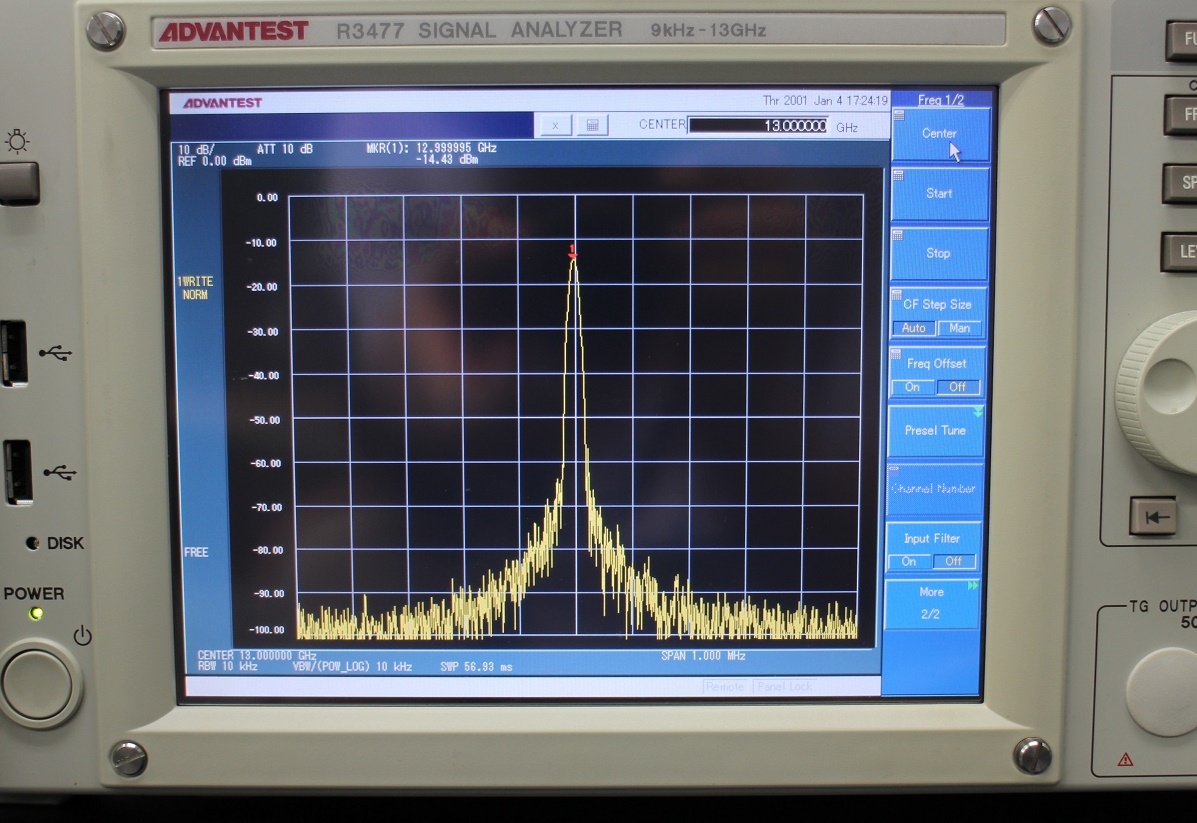Image resolution: width=1197 pixels, height=823 pixels.
Task: Click the SWP 56.93 ms readout
Action: click(x=476, y=666)
